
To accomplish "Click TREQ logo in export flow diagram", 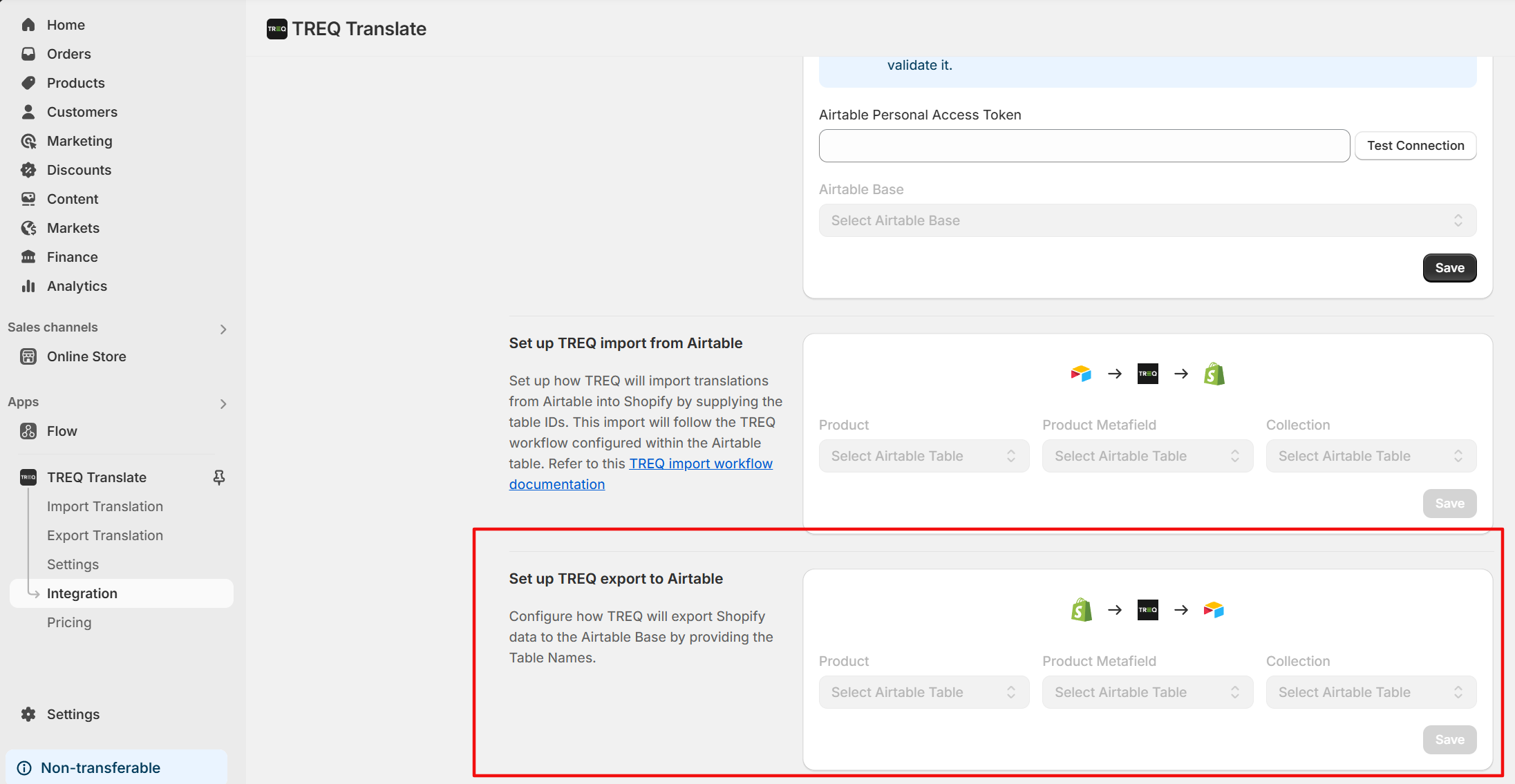I will 1148,610.
